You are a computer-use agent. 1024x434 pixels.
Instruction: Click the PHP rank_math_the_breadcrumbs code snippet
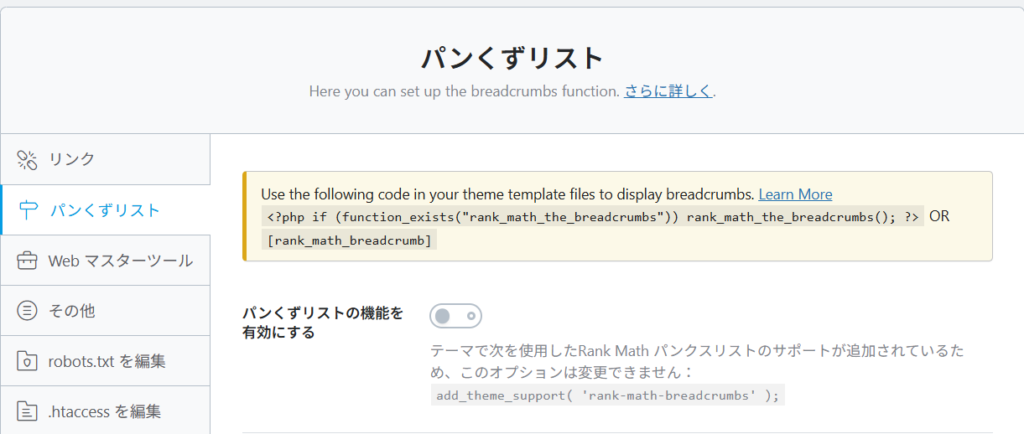coord(593,216)
